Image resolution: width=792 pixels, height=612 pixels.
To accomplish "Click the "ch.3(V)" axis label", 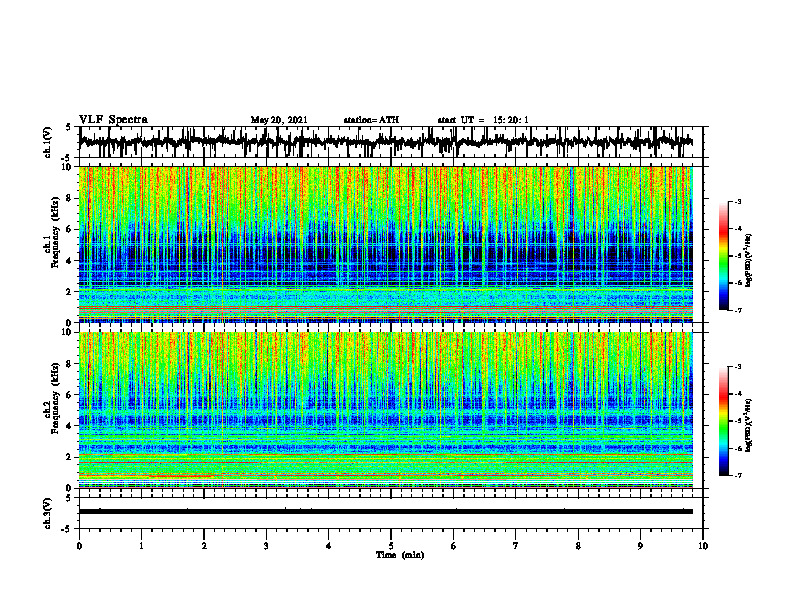I will point(48,514).
